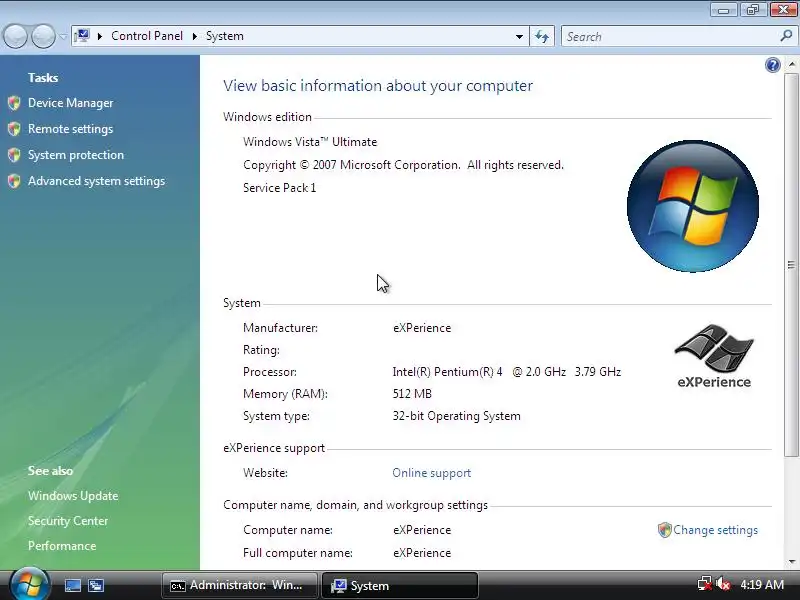
Task: Click the Online support website link
Action: tap(432, 473)
